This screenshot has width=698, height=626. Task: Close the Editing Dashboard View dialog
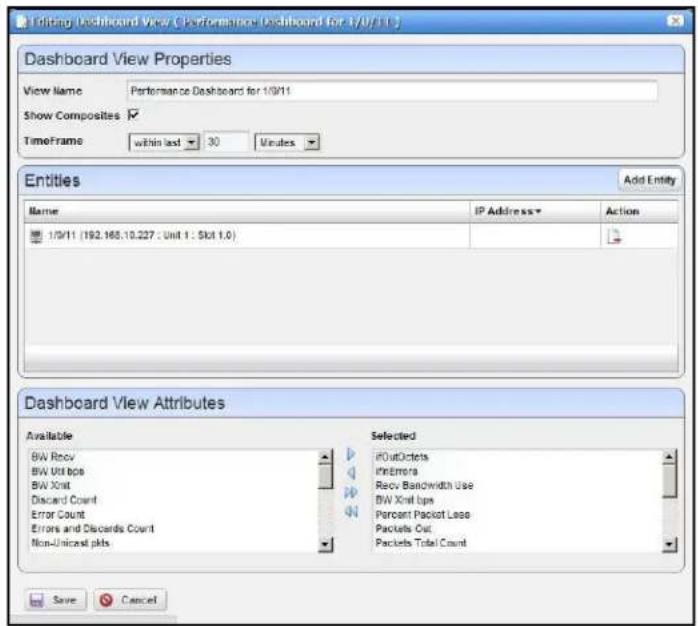pyautogui.click(x=676, y=21)
